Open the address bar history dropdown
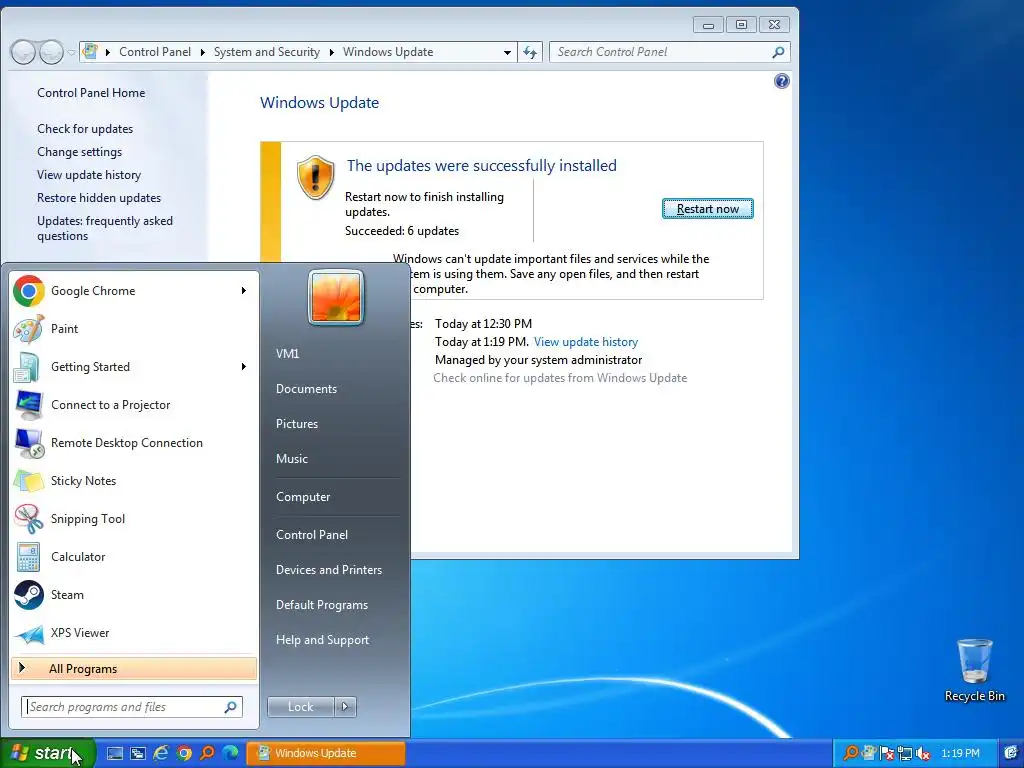Screen dimensions: 1024x768 (x=507, y=52)
